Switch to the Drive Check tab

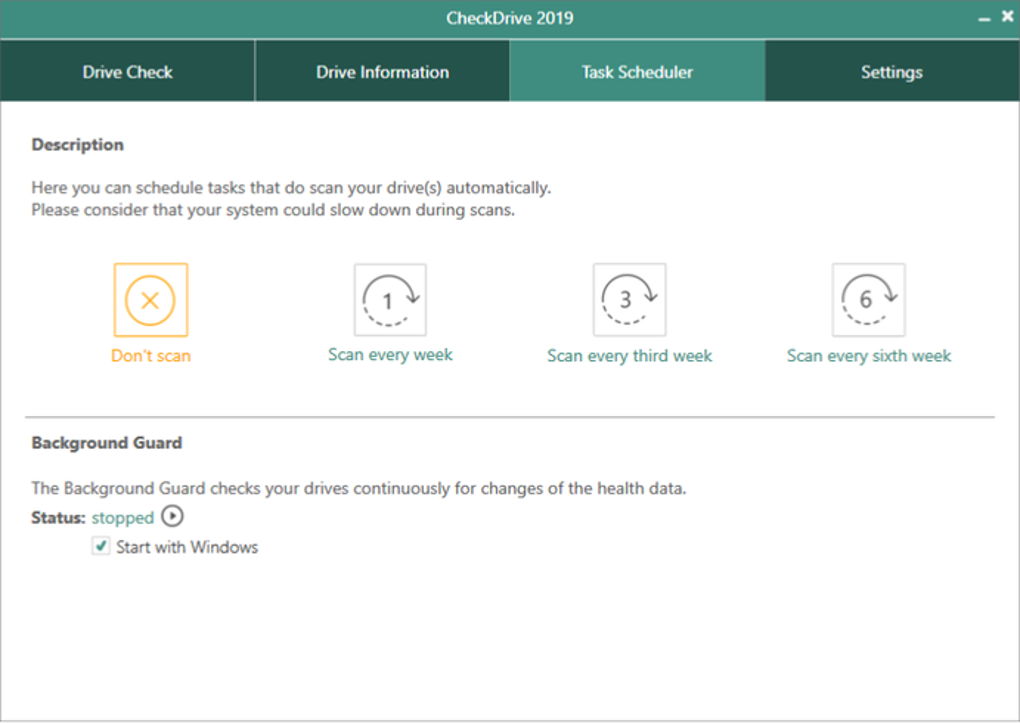127,72
